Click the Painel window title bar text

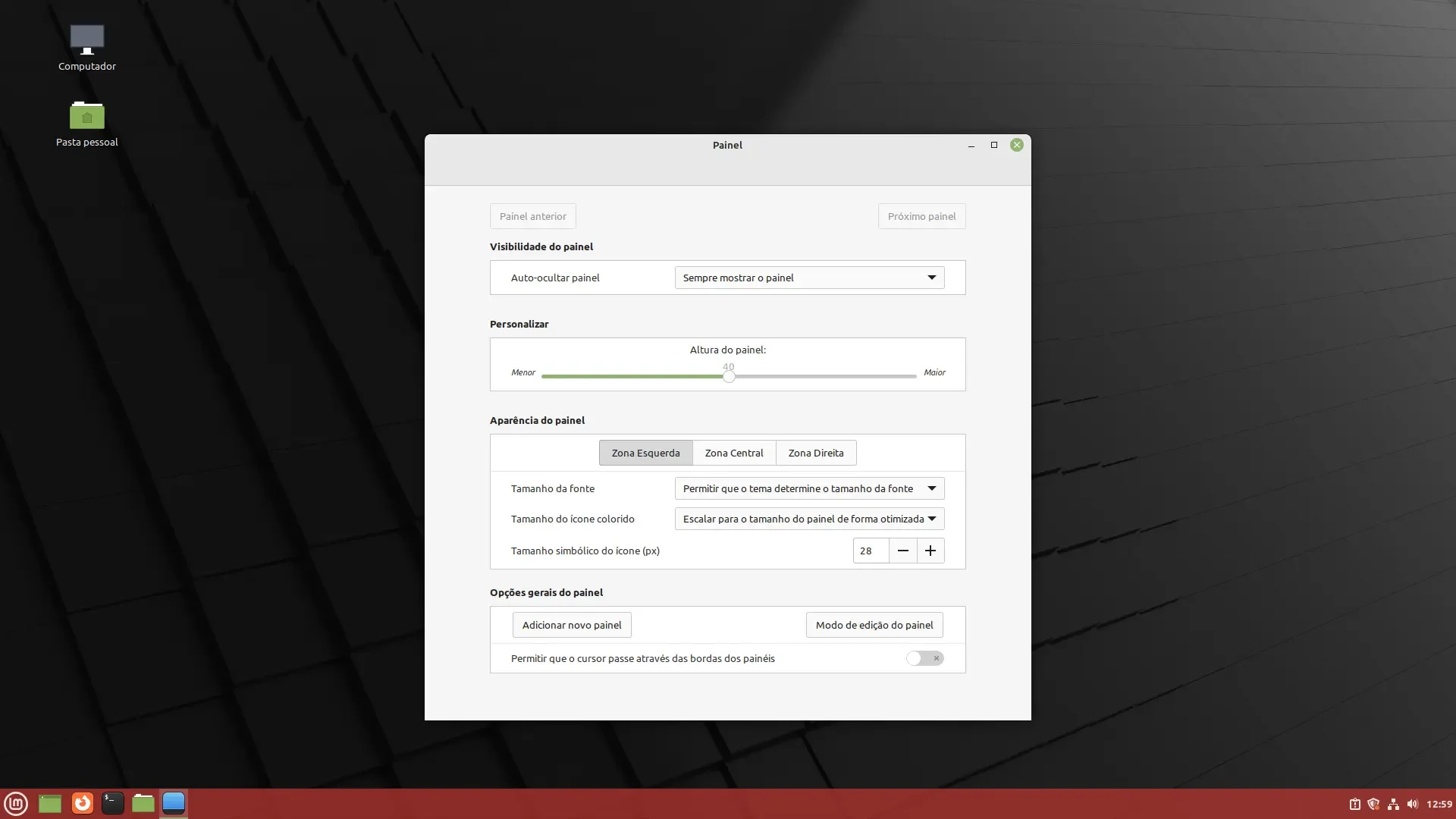(727, 145)
